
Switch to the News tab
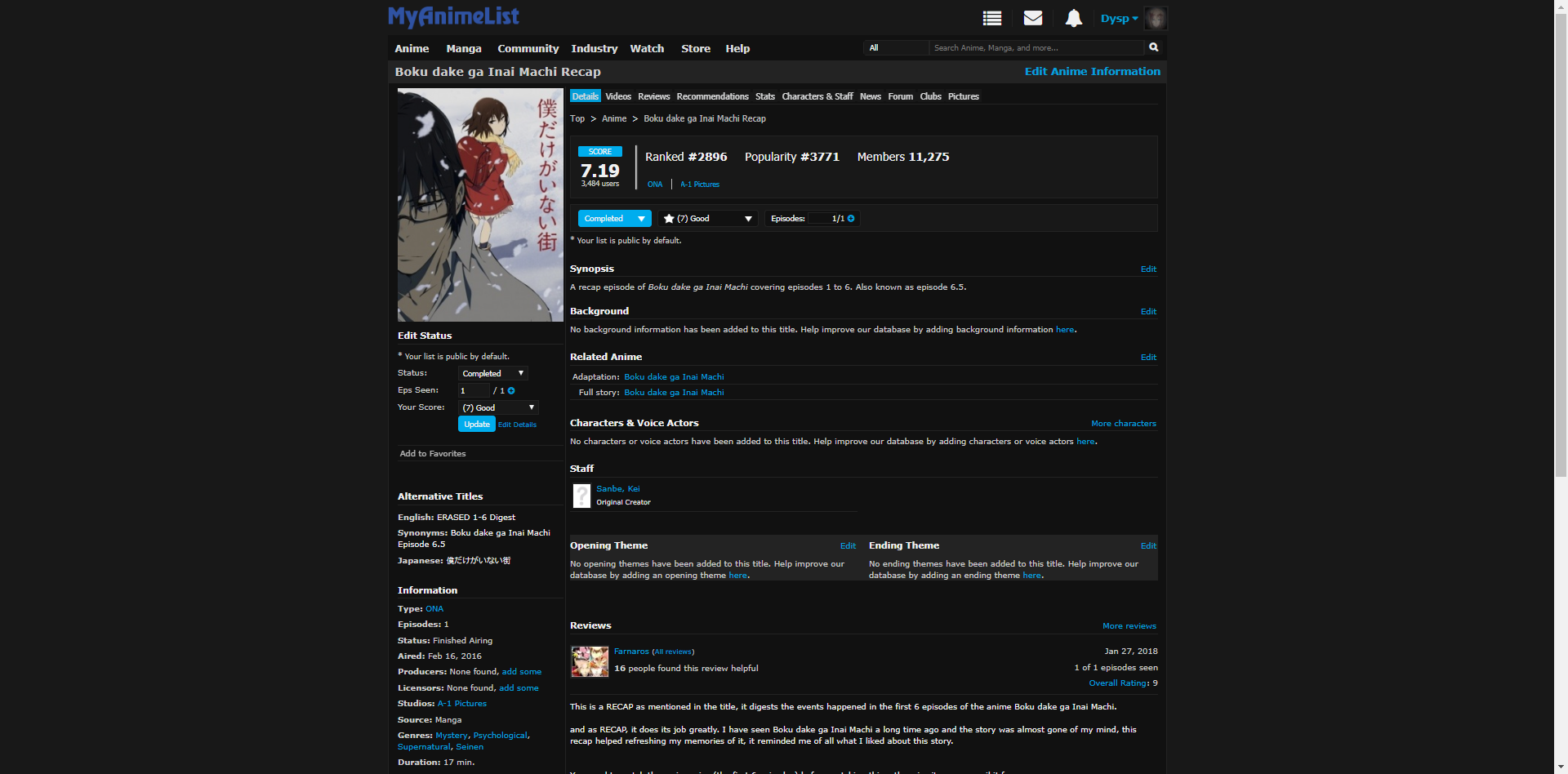point(871,96)
